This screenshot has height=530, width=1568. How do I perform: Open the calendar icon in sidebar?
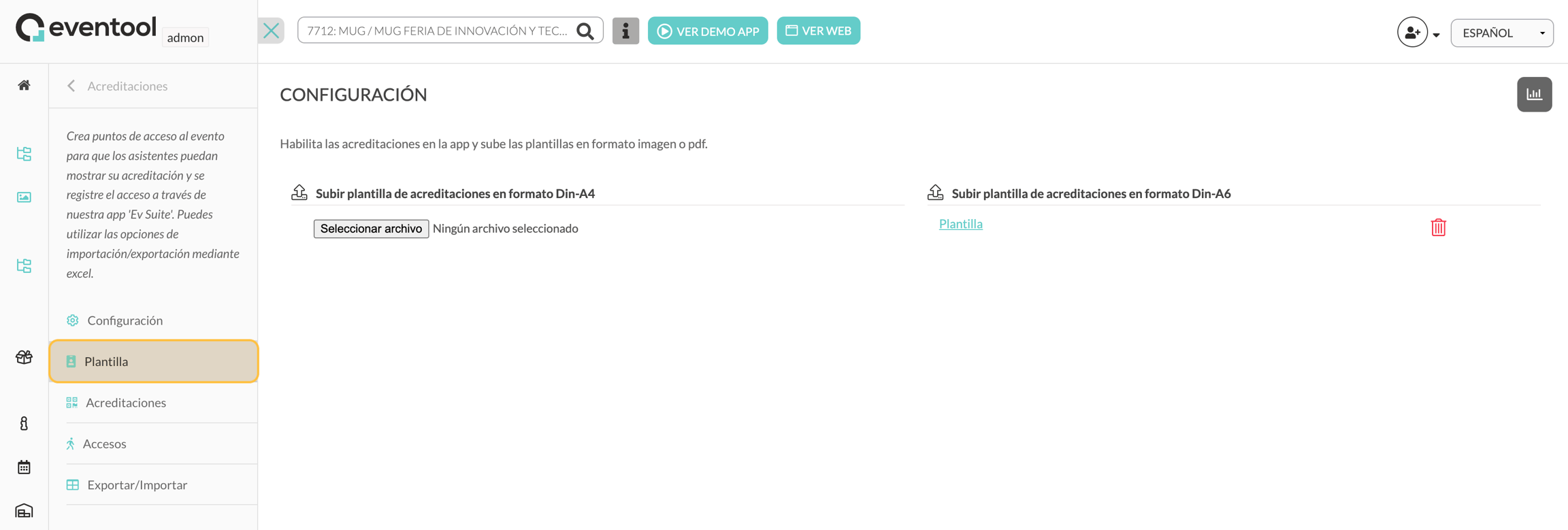[x=24, y=467]
